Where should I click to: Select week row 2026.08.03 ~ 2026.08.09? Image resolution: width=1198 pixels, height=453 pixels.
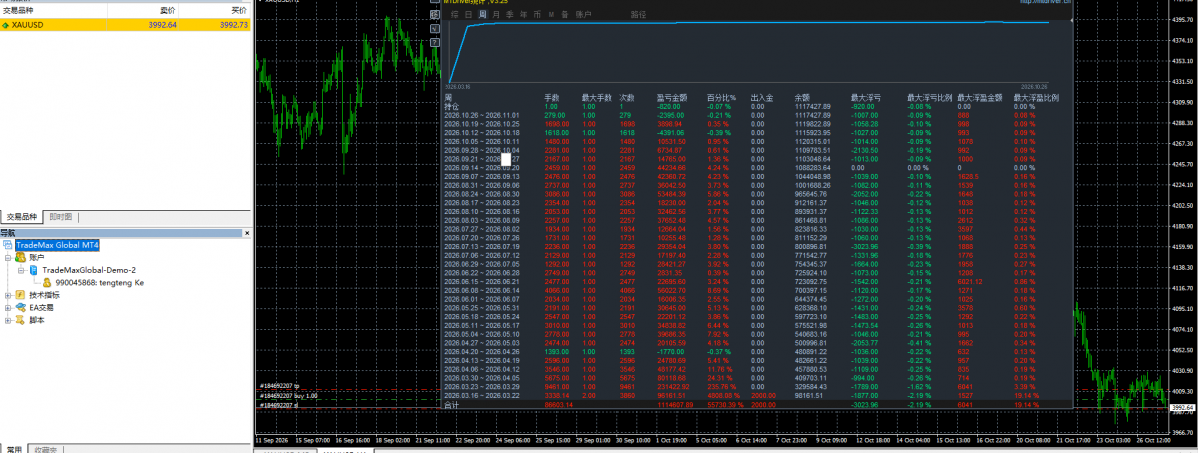tap(757, 221)
